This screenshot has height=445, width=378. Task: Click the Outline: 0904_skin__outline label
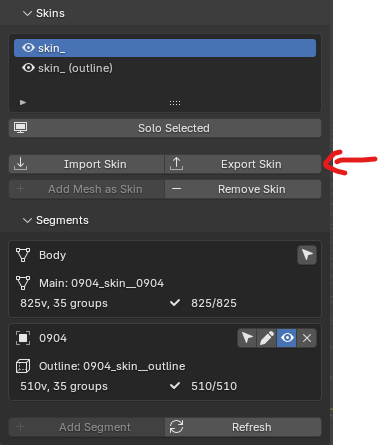coord(112,366)
